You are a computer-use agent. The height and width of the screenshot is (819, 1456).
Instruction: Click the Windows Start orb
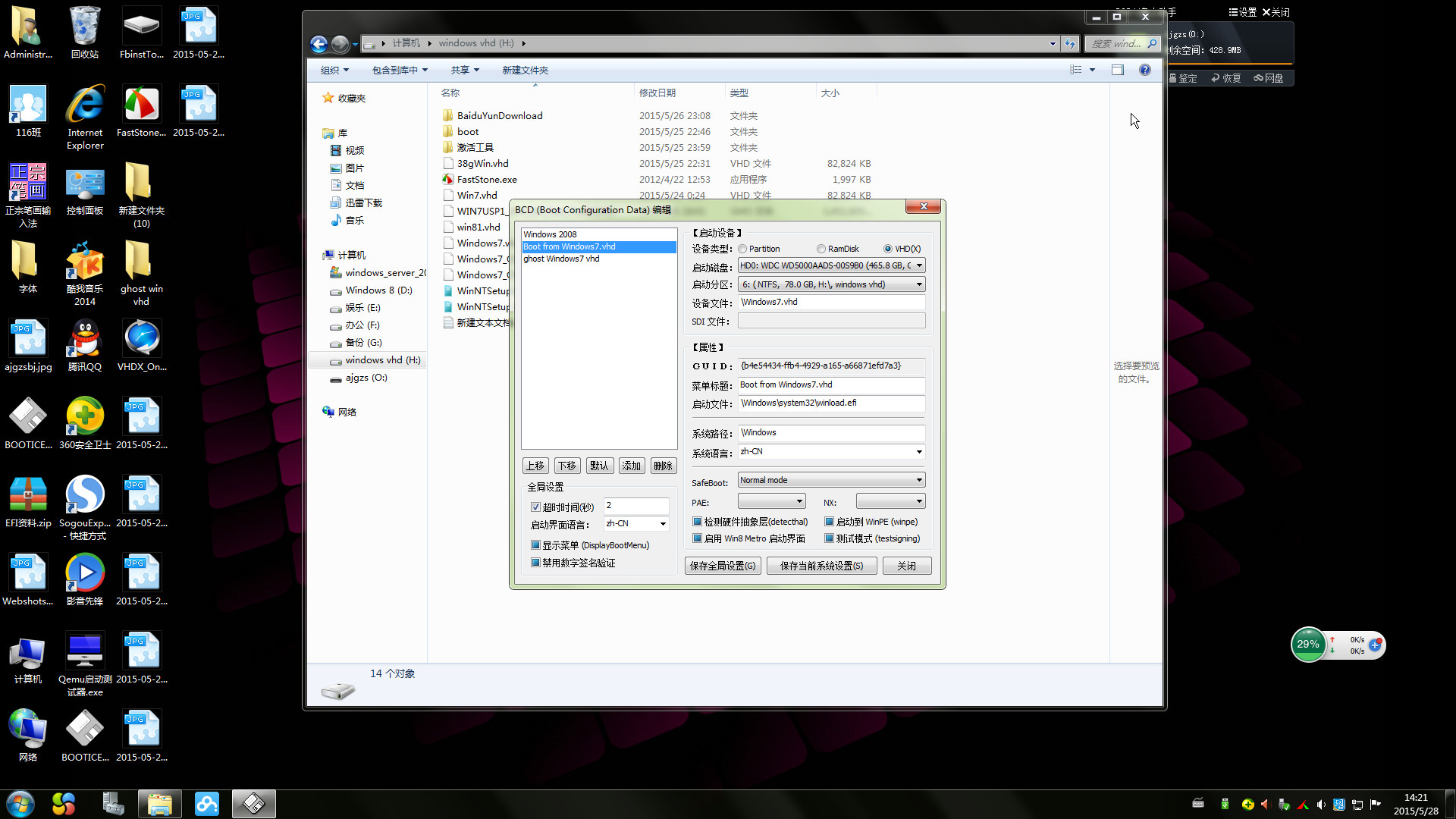coord(20,804)
